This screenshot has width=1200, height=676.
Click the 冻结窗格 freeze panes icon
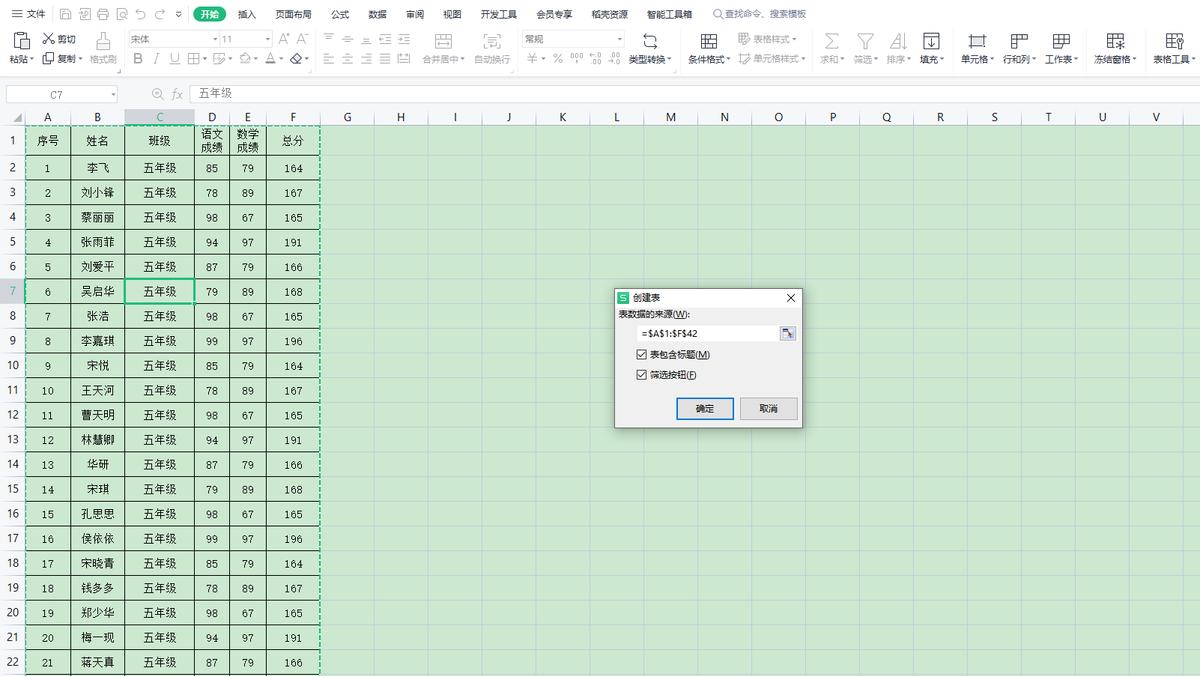(x=1115, y=41)
